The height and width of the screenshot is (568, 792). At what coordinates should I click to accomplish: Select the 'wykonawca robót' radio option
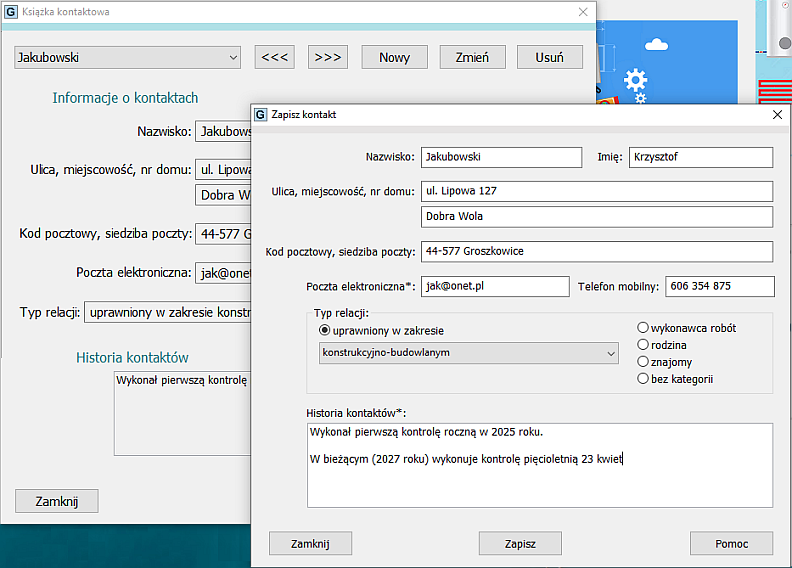[643, 328]
